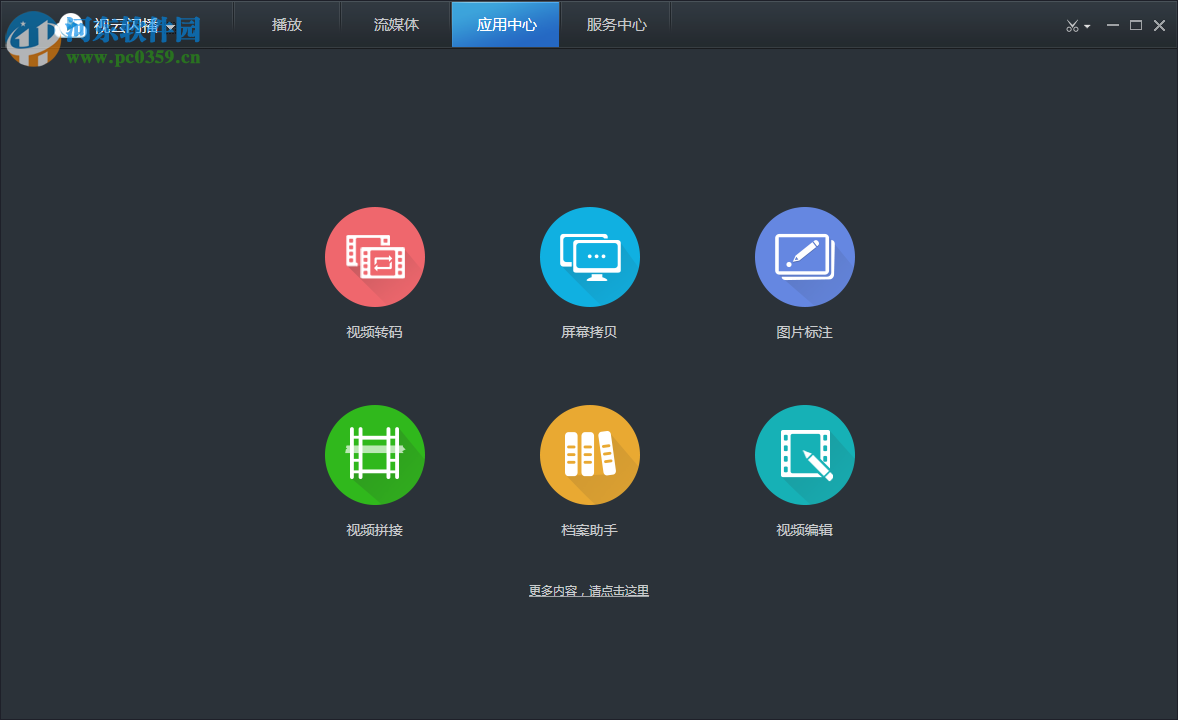This screenshot has width=1178, height=720.
Task: Start the 视频拼接 video splicing tool
Action: [x=375, y=454]
